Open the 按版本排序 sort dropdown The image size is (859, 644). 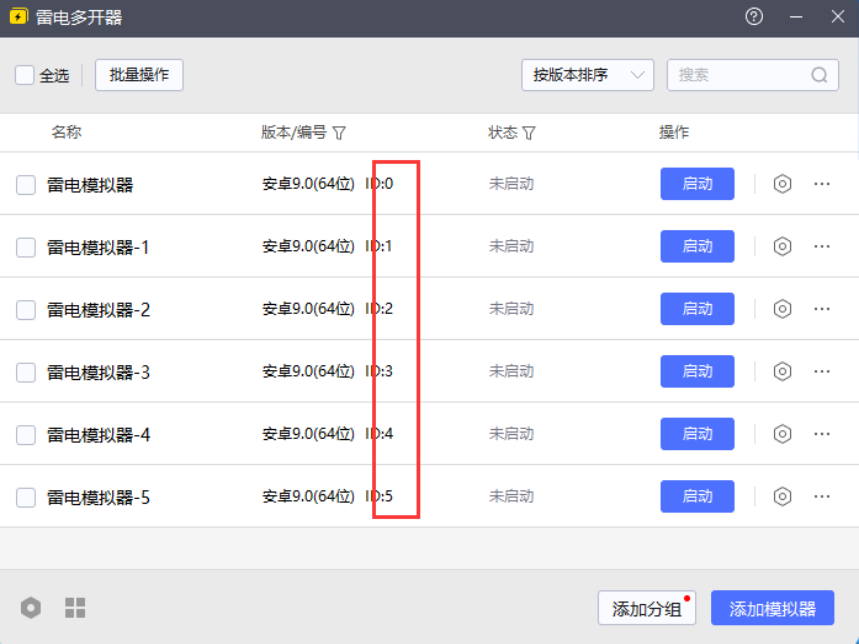click(x=587, y=75)
